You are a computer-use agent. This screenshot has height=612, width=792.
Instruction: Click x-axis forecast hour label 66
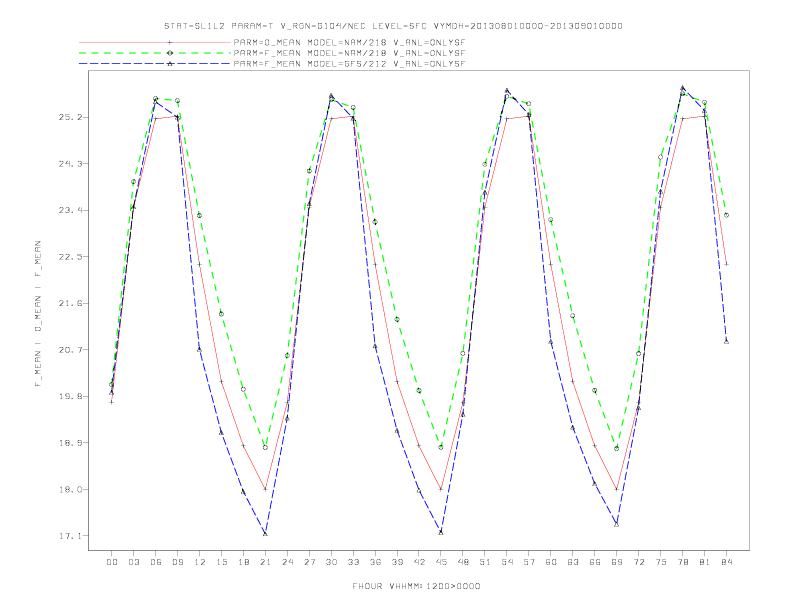pyautogui.click(x=595, y=562)
